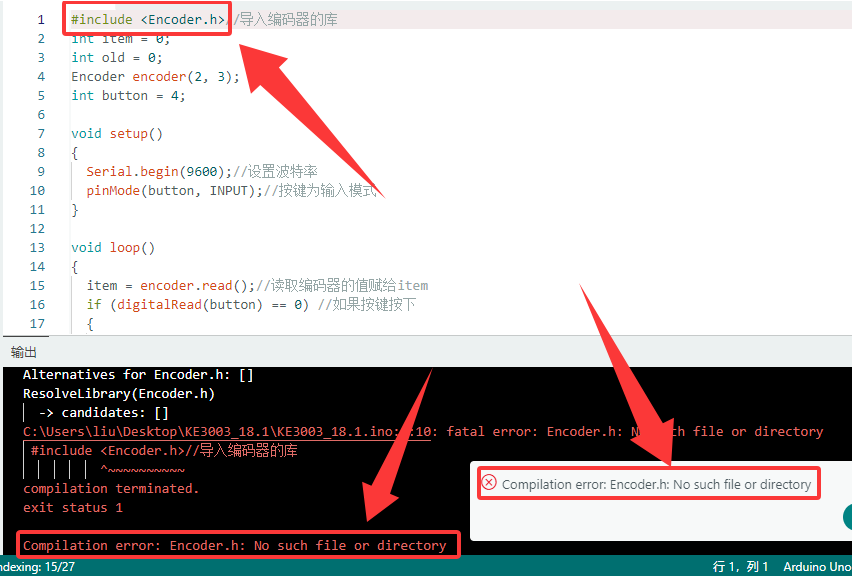Click the 'item = encoder.read();' line
The height and width of the screenshot is (576, 852).
(257, 286)
